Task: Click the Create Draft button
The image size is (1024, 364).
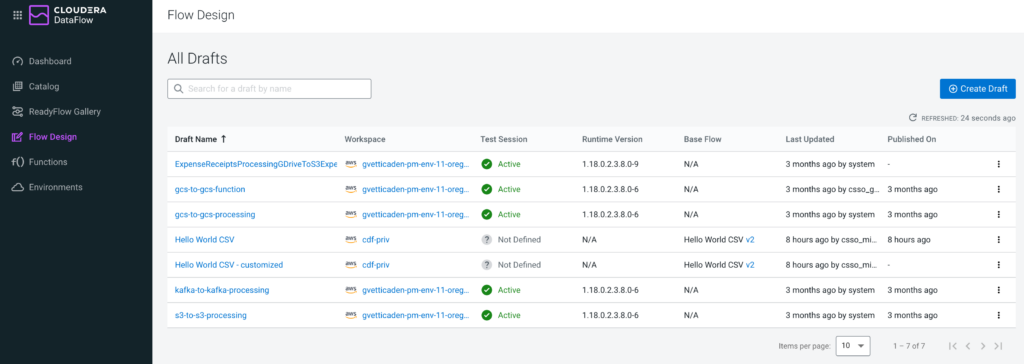Action: point(978,89)
